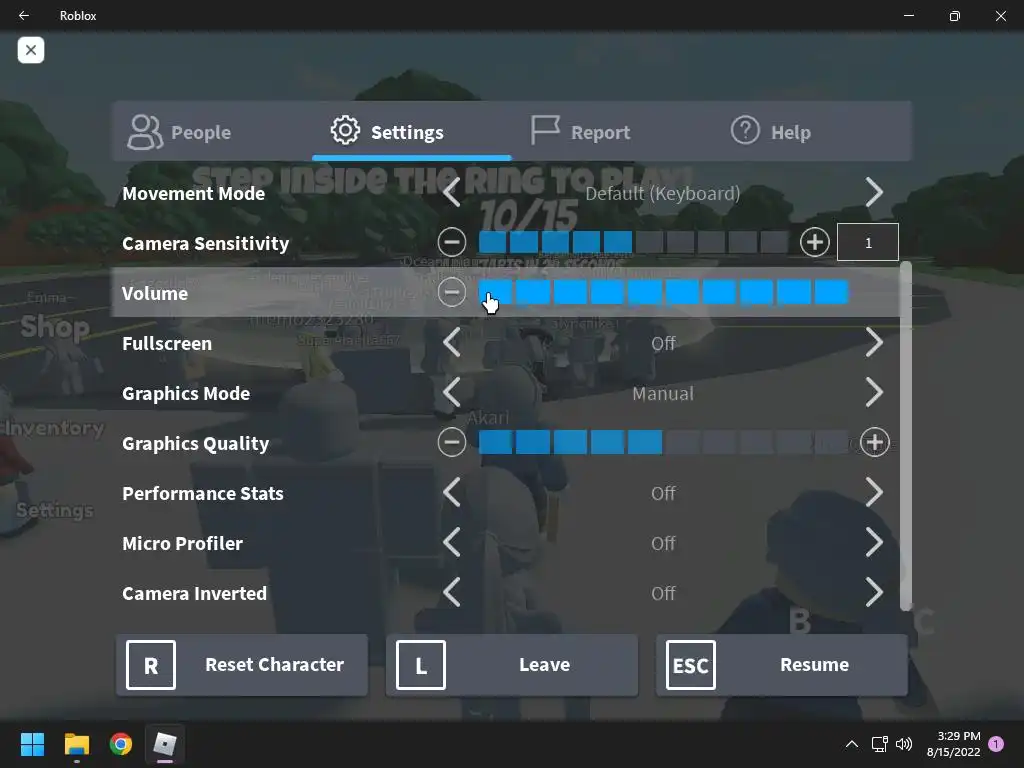
Task: Toggle Performance Stats with right arrow
Action: click(874, 492)
